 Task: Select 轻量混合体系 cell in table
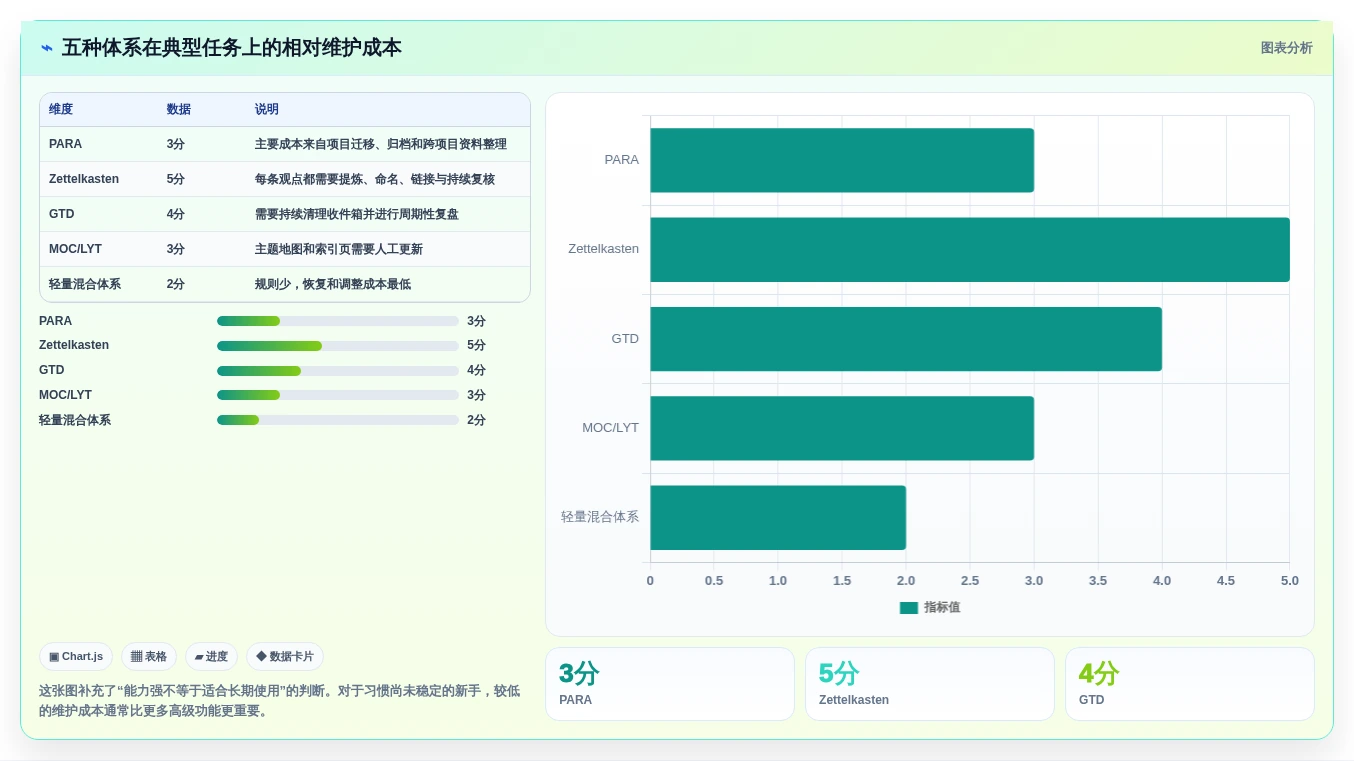click(85, 284)
